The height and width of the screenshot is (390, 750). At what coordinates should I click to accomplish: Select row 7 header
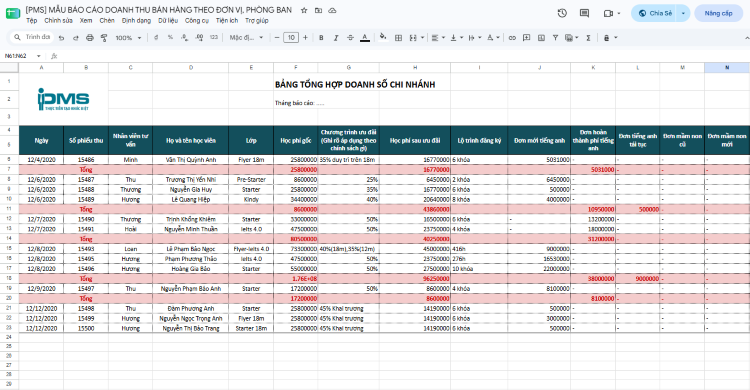tap(9, 169)
